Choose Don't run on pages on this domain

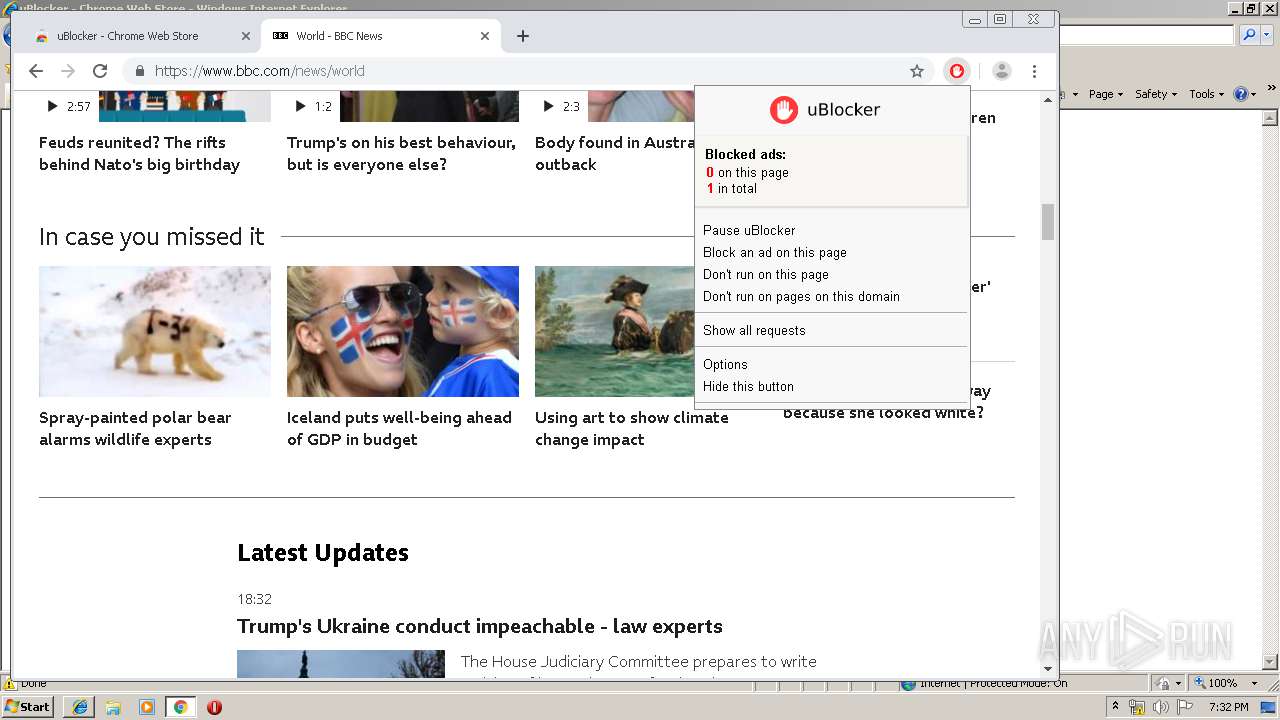pyautogui.click(x=801, y=296)
